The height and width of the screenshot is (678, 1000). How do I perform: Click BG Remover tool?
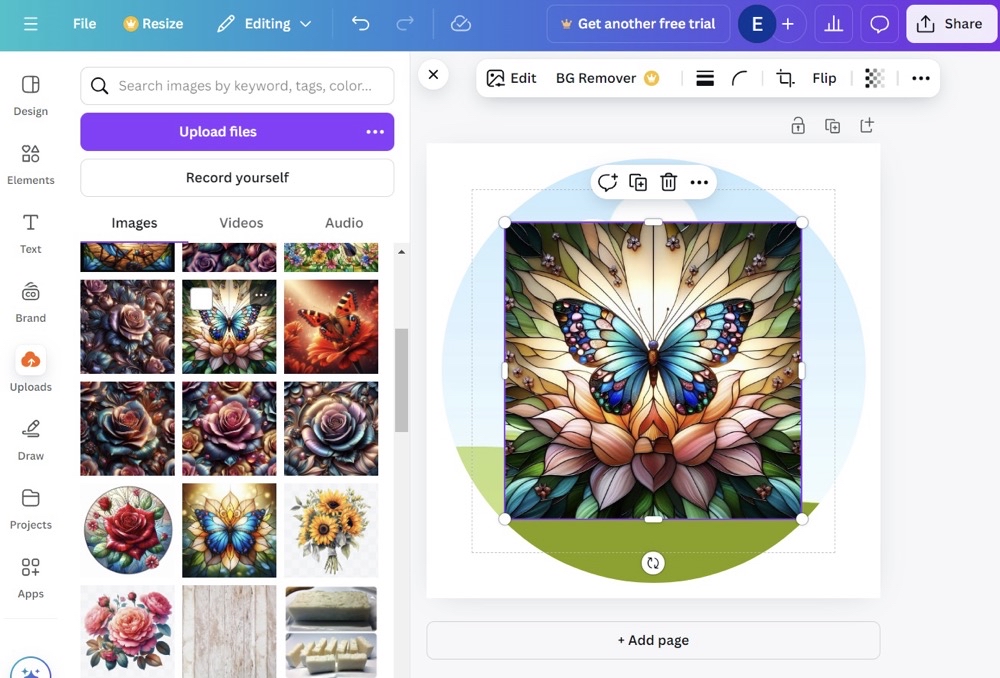tap(607, 78)
